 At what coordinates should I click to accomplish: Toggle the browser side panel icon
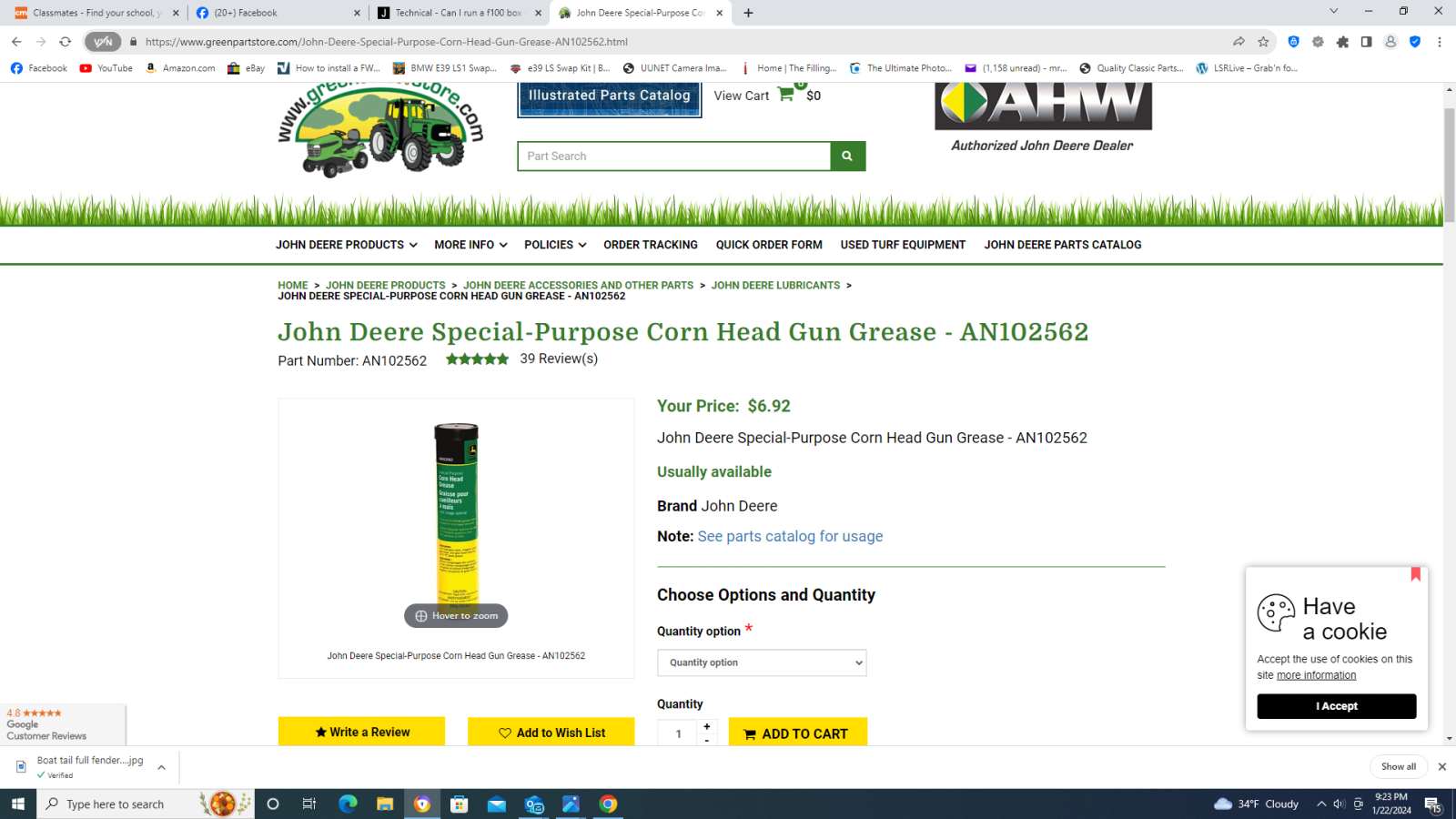pyautogui.click(x=1366, y=42)
